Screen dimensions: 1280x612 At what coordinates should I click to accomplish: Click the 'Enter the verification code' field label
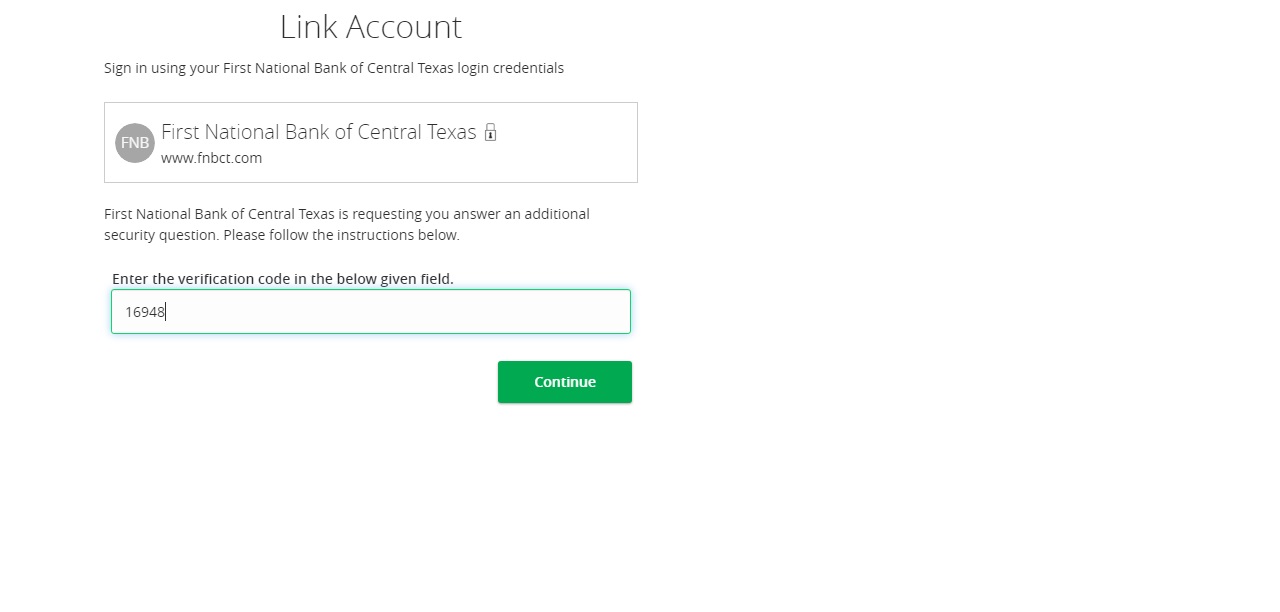pyautogui.click(x=282, y=279)
